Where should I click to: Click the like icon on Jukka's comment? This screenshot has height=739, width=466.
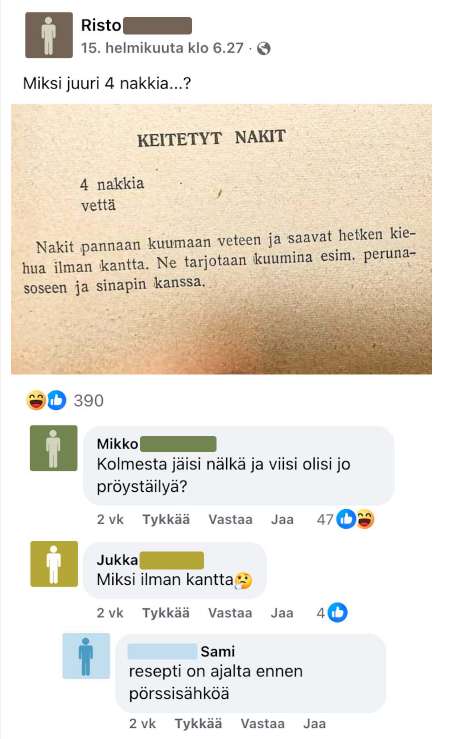point(337,612)
